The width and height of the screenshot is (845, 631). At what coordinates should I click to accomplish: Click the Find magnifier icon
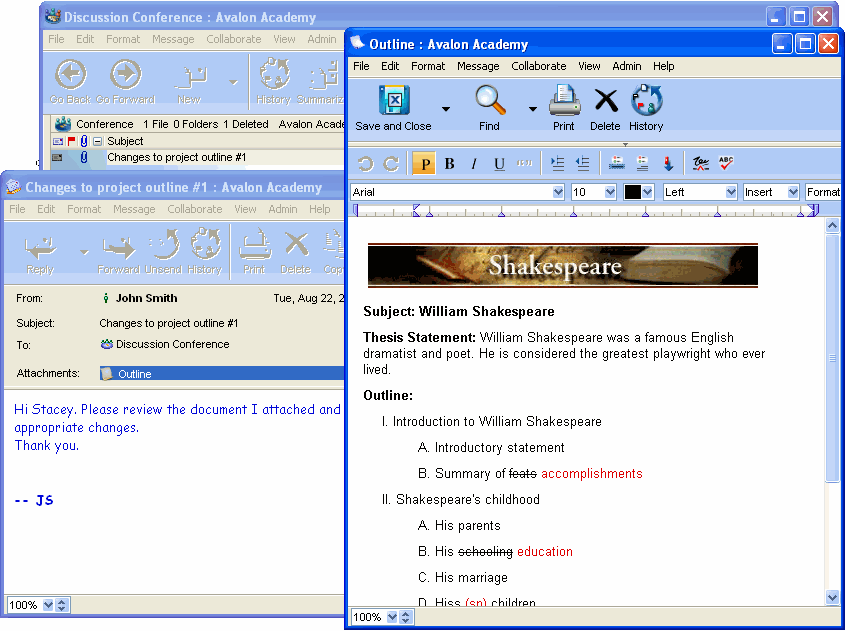pos(489,101)
